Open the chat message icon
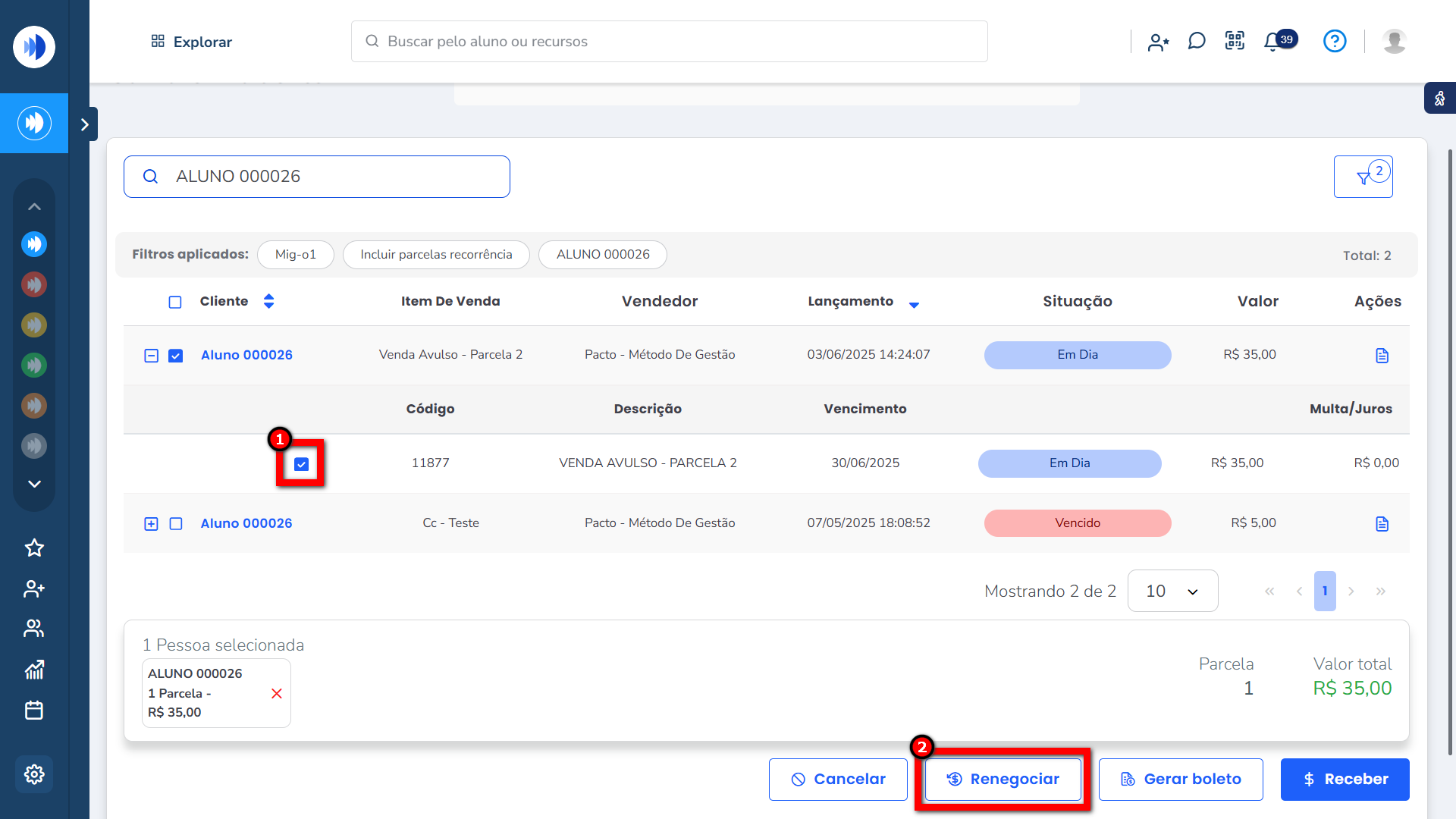Viewport: 1456px width, 819px height. [1196, 41]
